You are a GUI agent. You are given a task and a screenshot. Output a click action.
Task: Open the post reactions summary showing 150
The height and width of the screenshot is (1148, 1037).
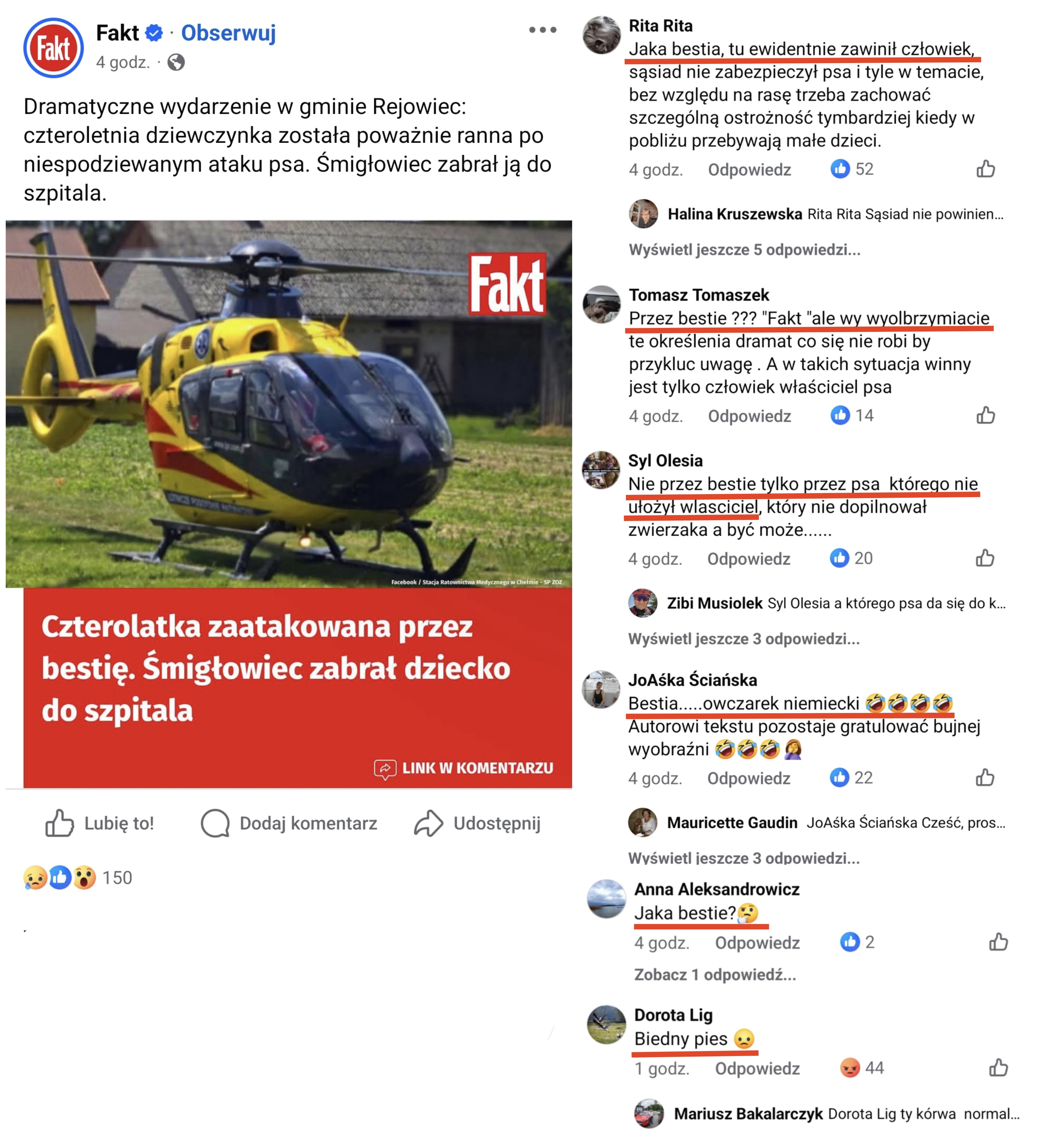[77, 878]
